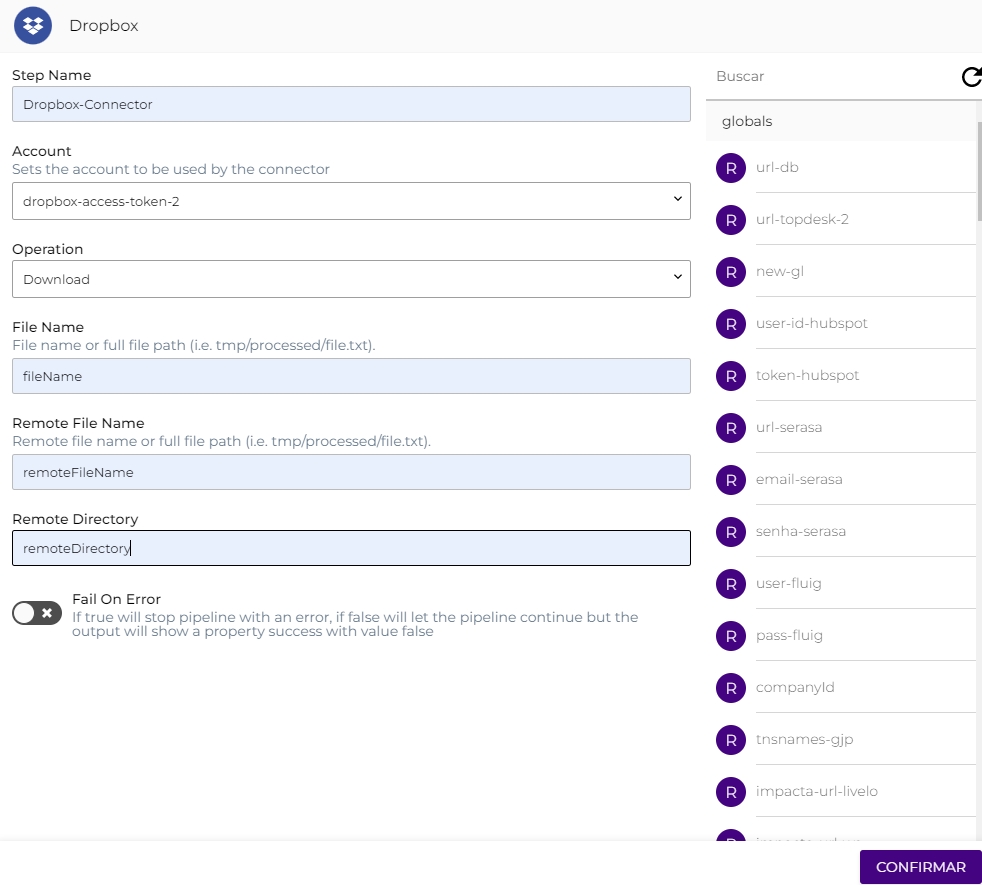Expand the Operation dropdown
The width and height of the screenshot is (982, 885).
(351, 279)
